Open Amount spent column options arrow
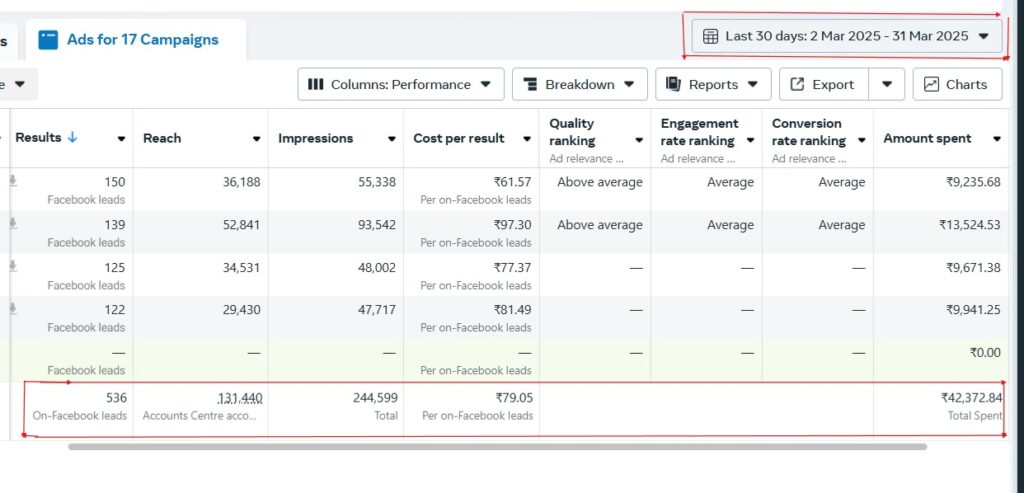 [x=997, y=139]
